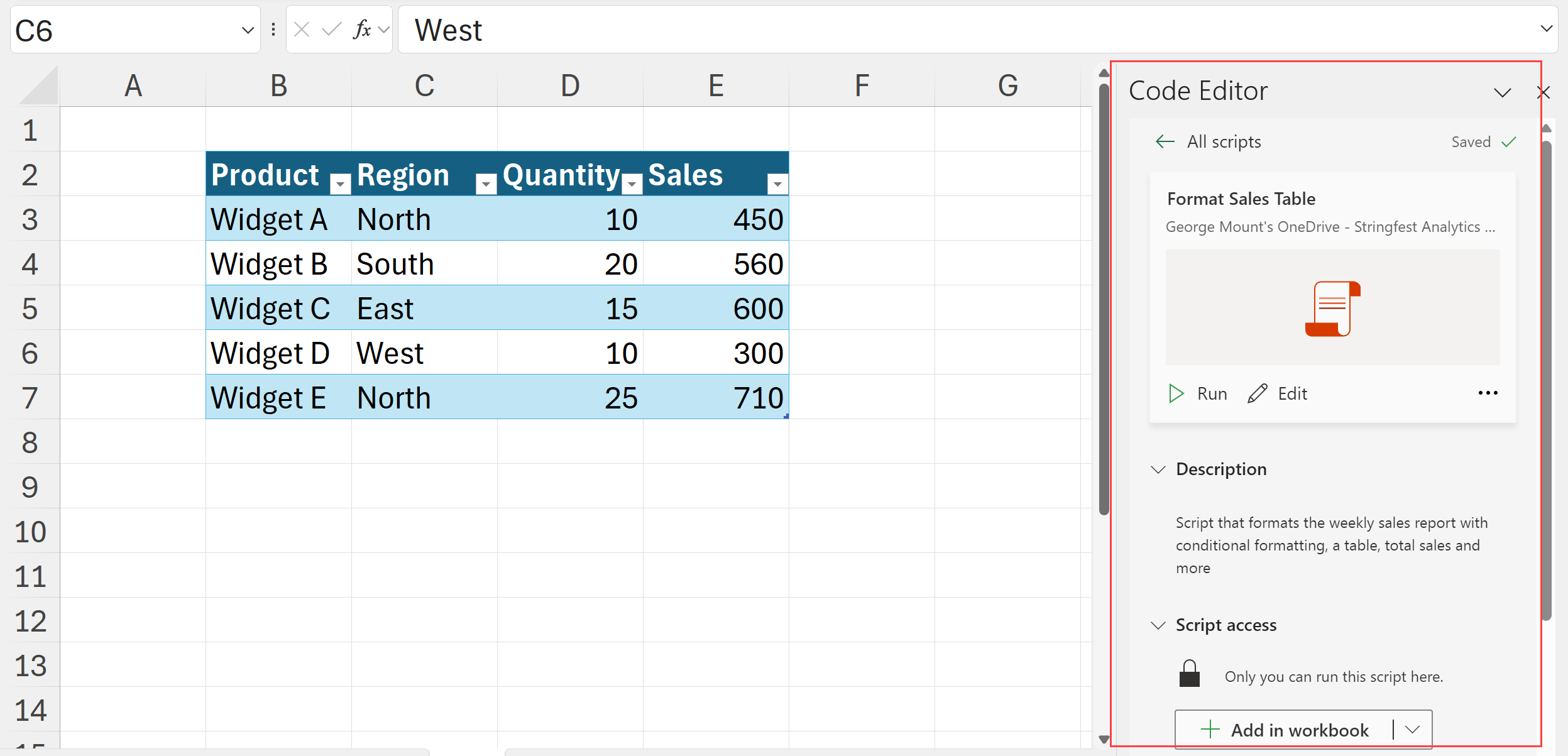
Task: Open the Add in workbook split arrow
Action: coord(1413,730)
